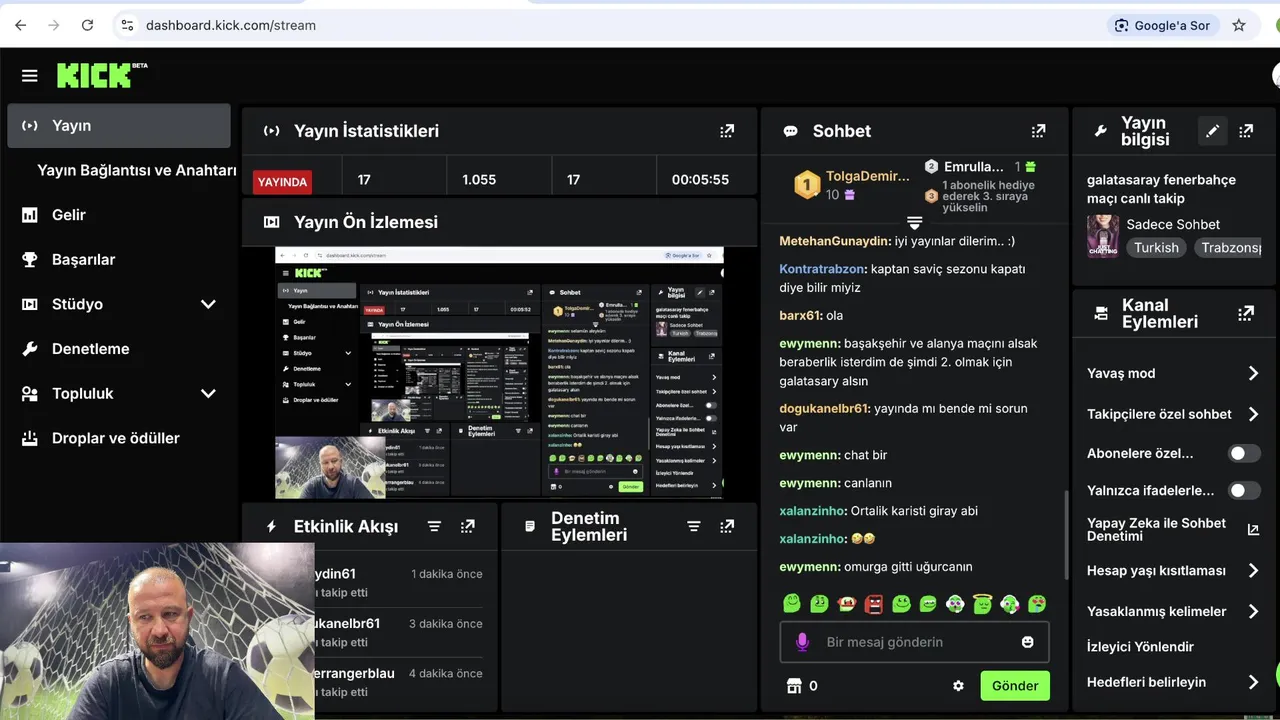This screenshot has width=1280, height=720.
Task: Open Yapay Zeka ile Sohbet Denetimi external link
Action: point(1253,530)
